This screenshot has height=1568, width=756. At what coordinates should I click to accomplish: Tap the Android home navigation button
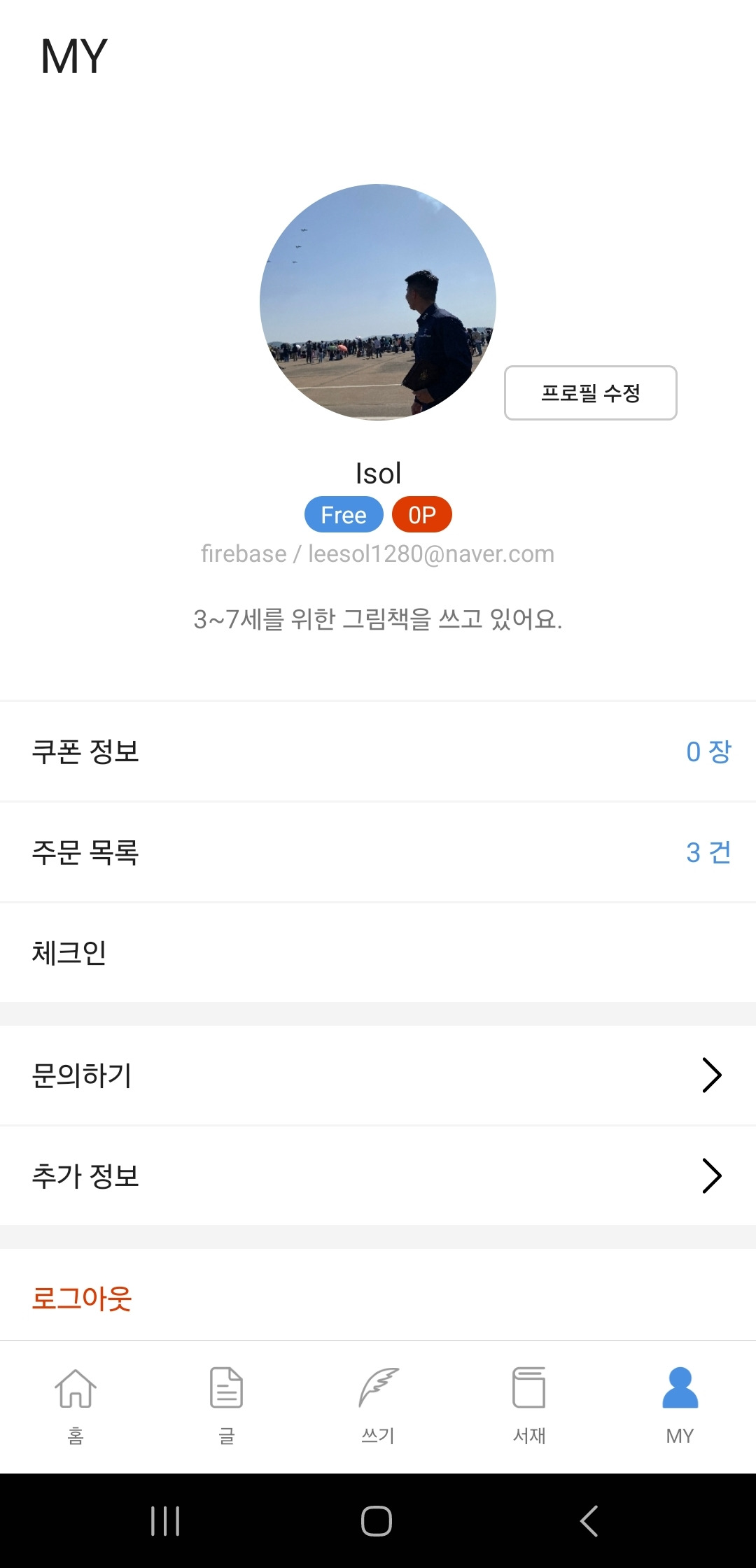[377, 1521]
